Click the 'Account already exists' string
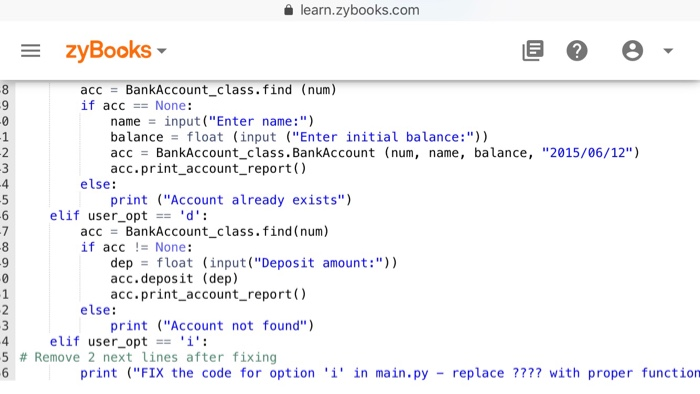 [254, 200]
